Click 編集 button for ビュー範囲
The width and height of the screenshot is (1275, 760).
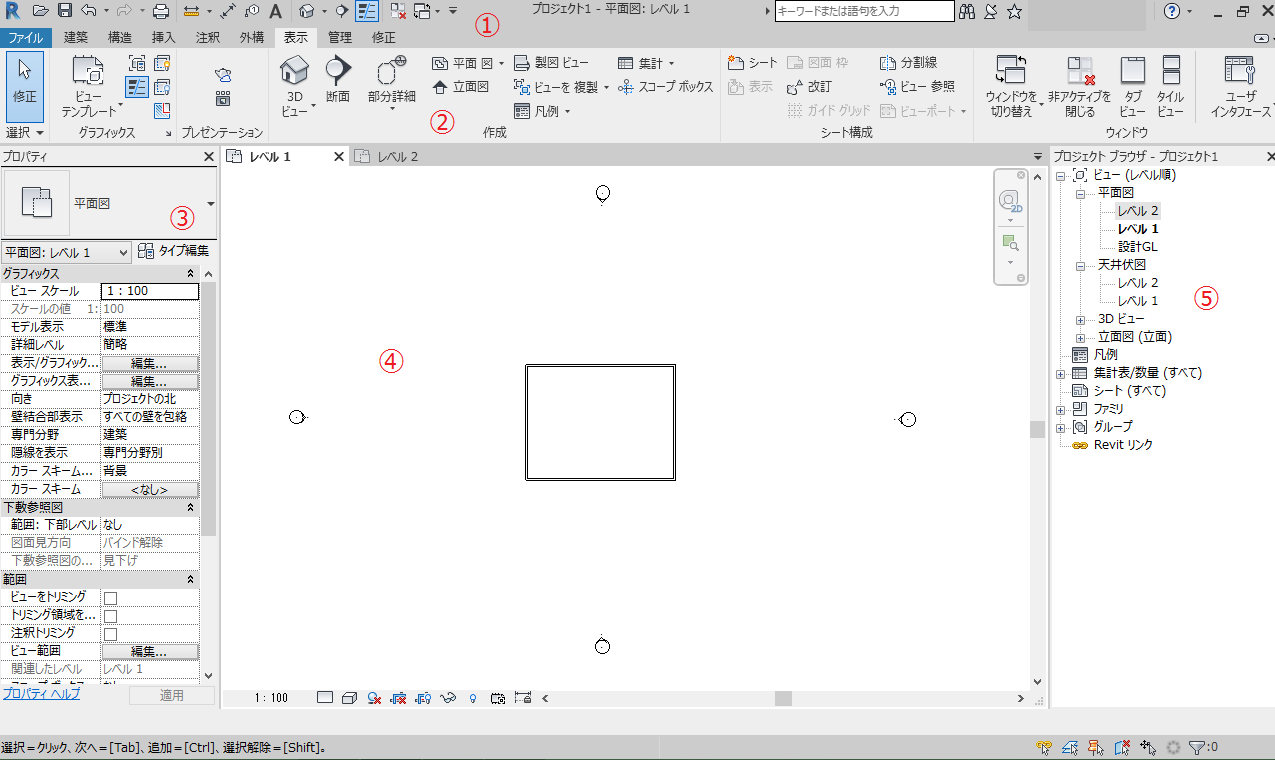(x=149, y=651)
